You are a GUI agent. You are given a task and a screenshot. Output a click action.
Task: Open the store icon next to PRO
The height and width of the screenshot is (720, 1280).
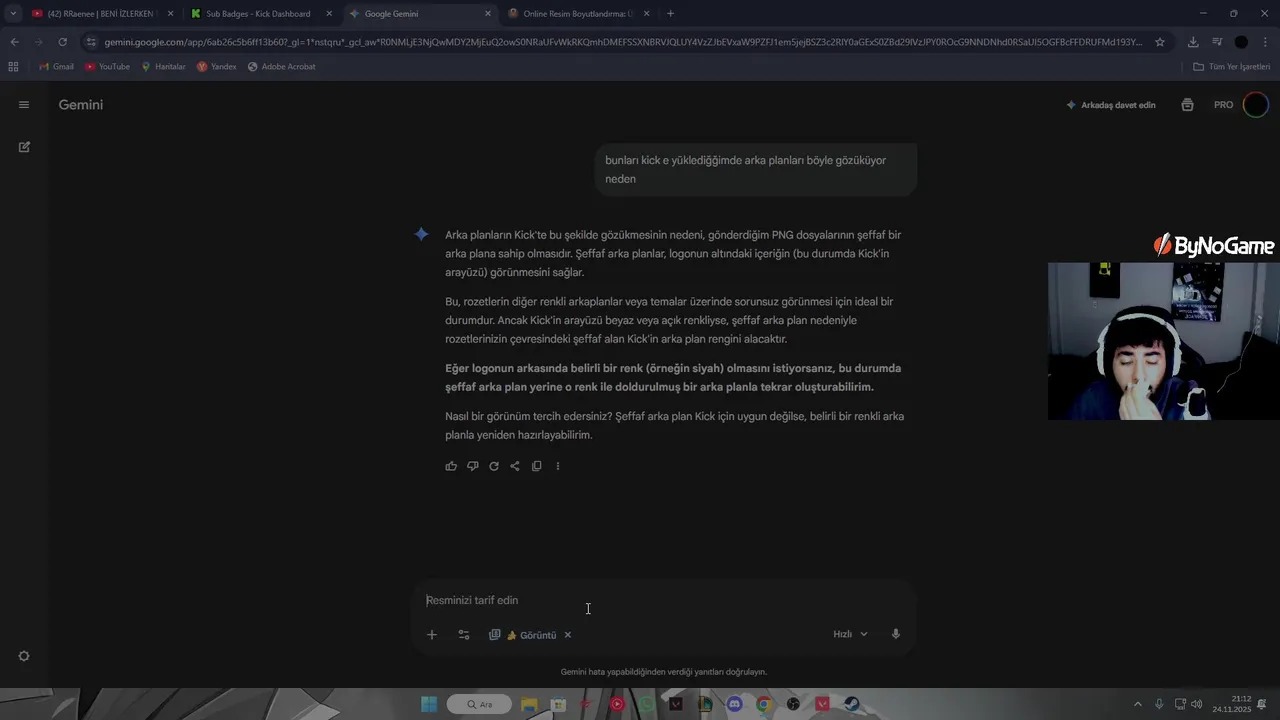pos(1187,105)
